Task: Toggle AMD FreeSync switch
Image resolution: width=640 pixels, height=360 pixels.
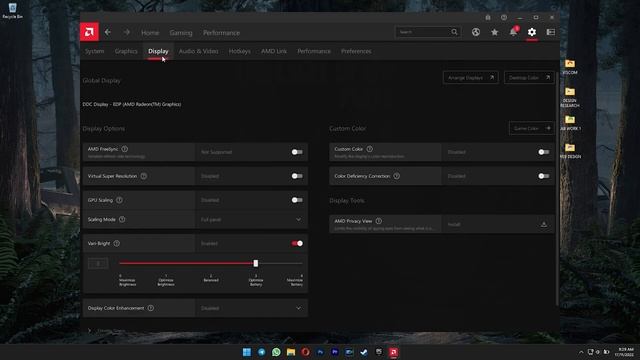Action: tap(297, 152)
